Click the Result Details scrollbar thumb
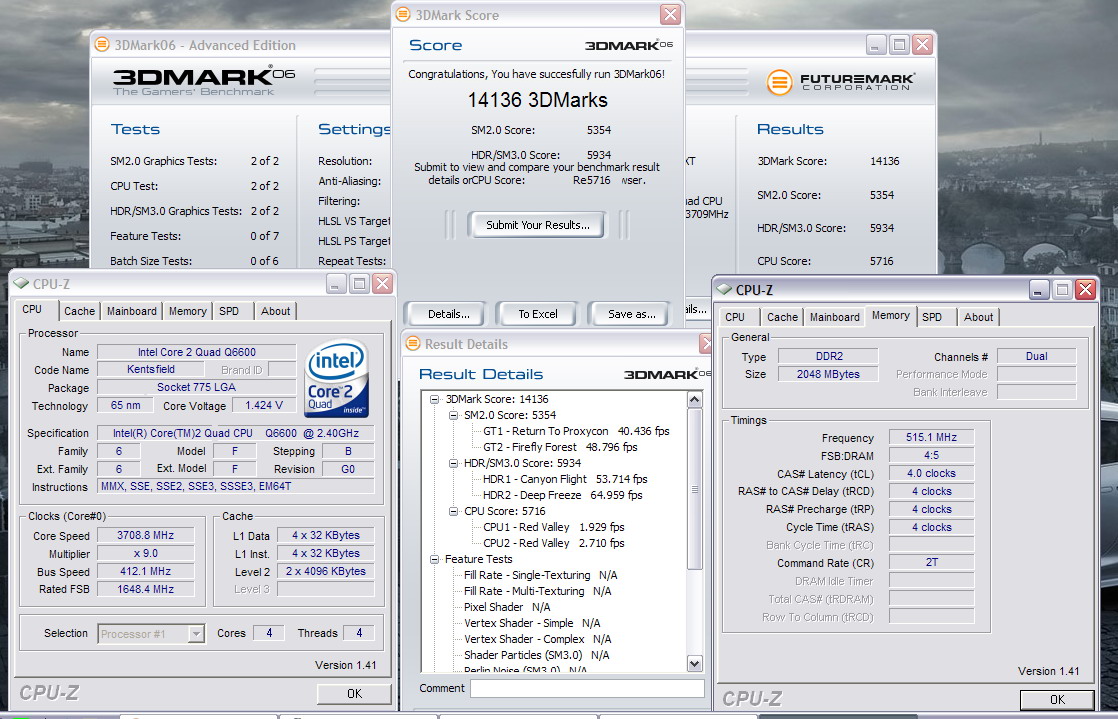This screenshot has width=1118, height=719. coord(694,489)
